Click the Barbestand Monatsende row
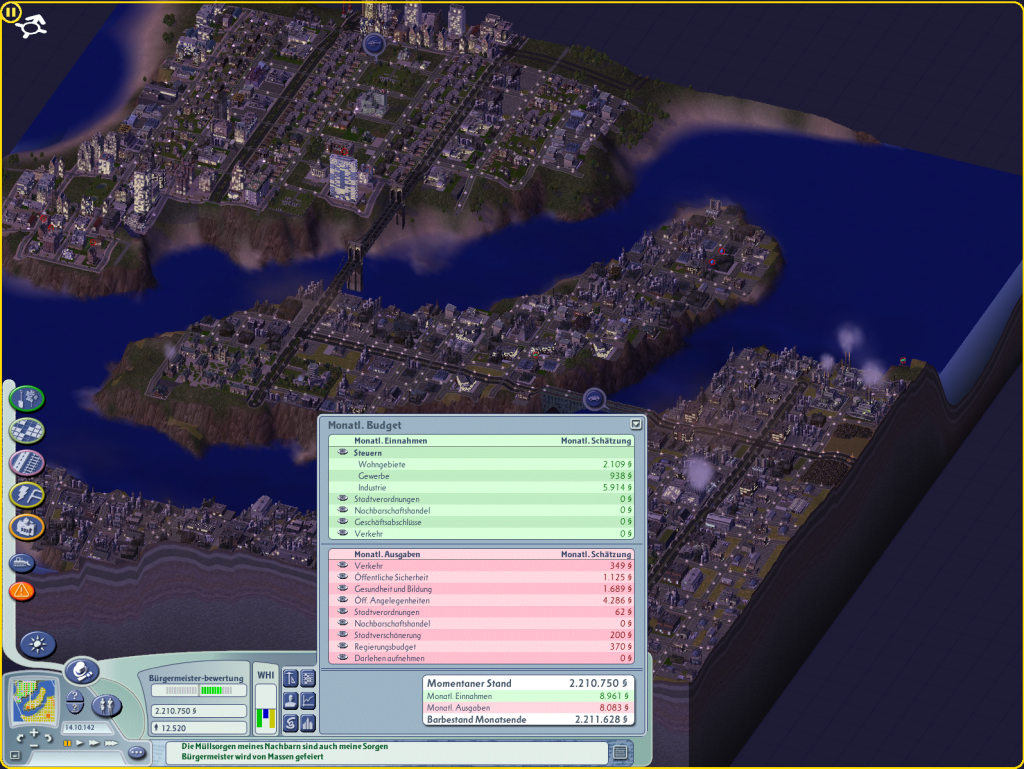 [x=528, y=719]
